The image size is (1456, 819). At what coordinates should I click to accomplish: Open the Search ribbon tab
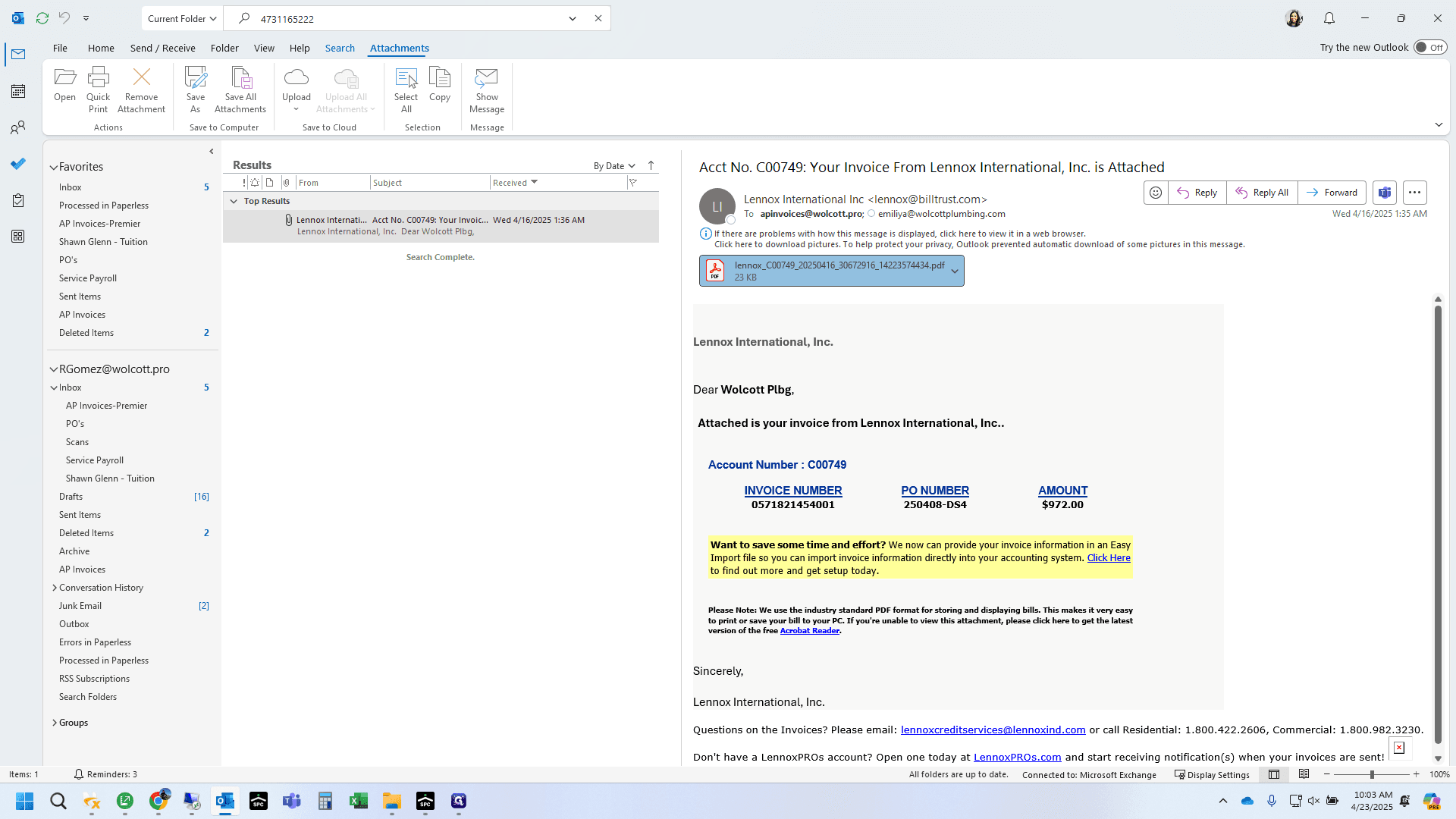point(340,48)
